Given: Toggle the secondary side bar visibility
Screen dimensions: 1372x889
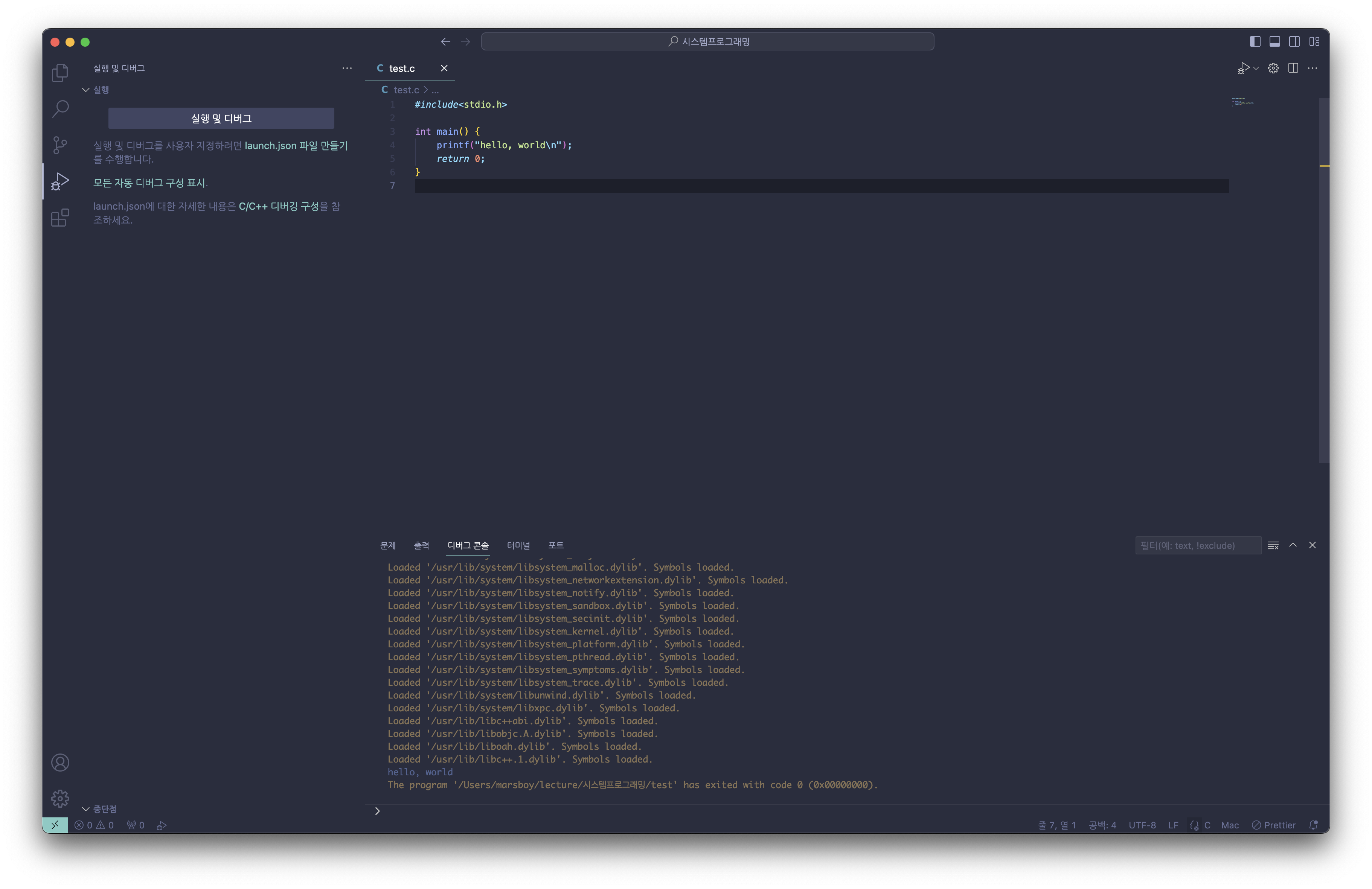Looking at the screenshot, I should pos(1294,41).
